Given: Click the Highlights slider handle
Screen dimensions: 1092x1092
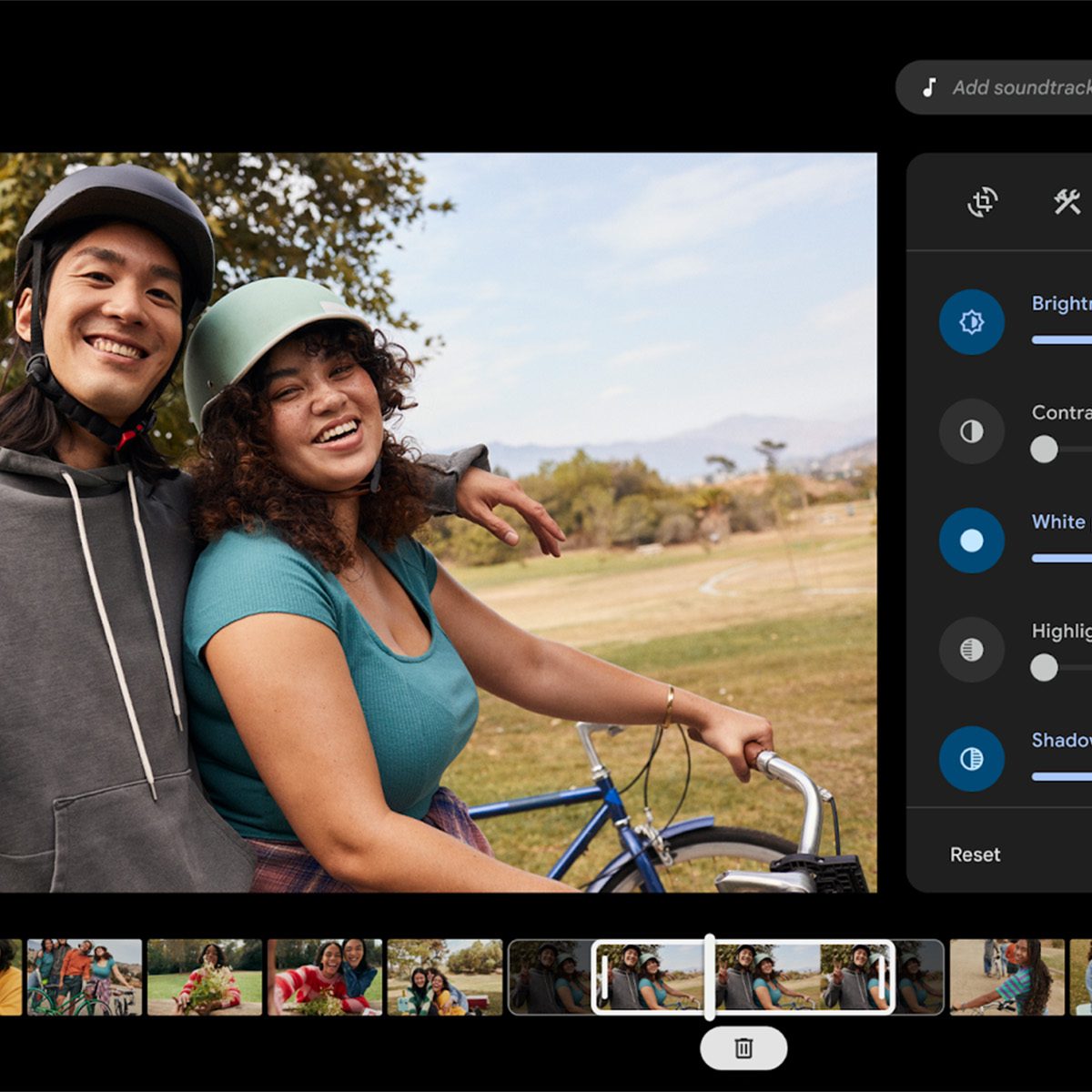Looking at the screenshot, I should (x=1044, y=667).
